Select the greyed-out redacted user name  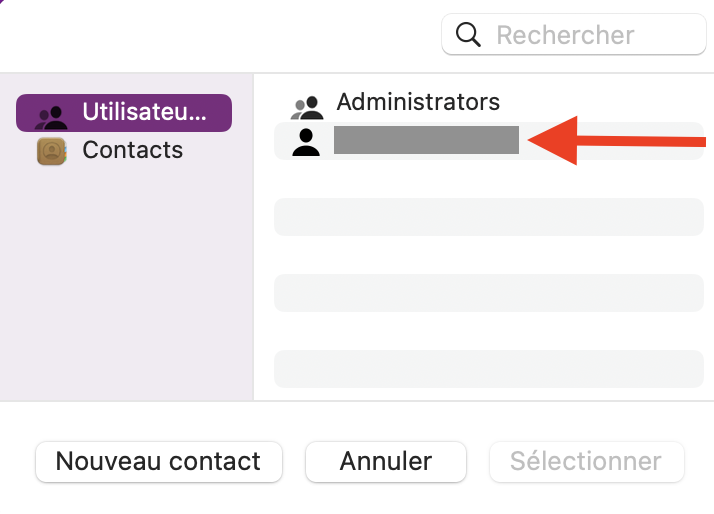pyautogui.click(x=426, y=140)
